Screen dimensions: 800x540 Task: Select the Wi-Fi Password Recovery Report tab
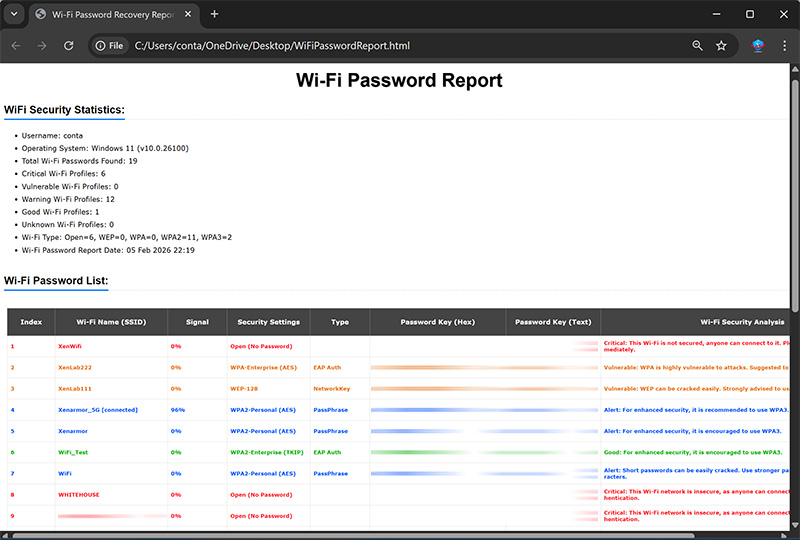pyautogui.click(x=110, y=14)
